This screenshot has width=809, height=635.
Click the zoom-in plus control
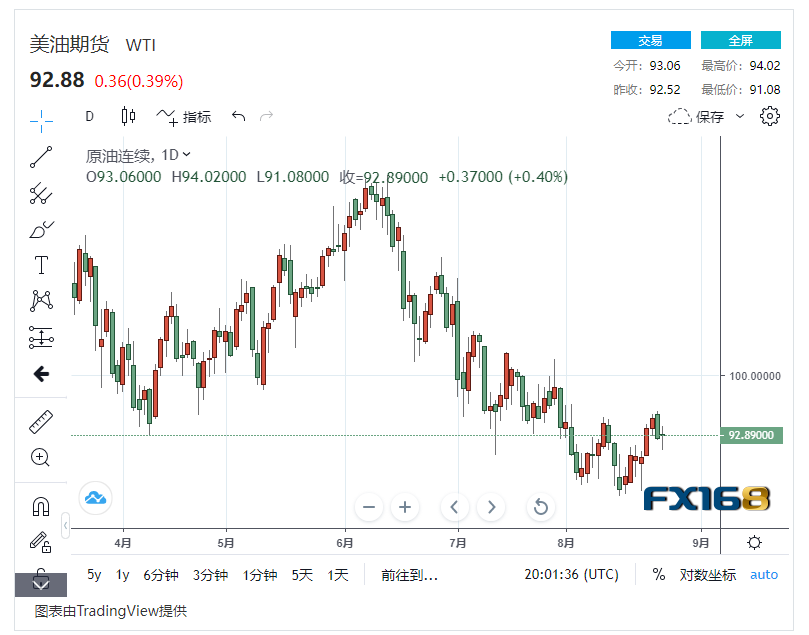tap(405, 507)
